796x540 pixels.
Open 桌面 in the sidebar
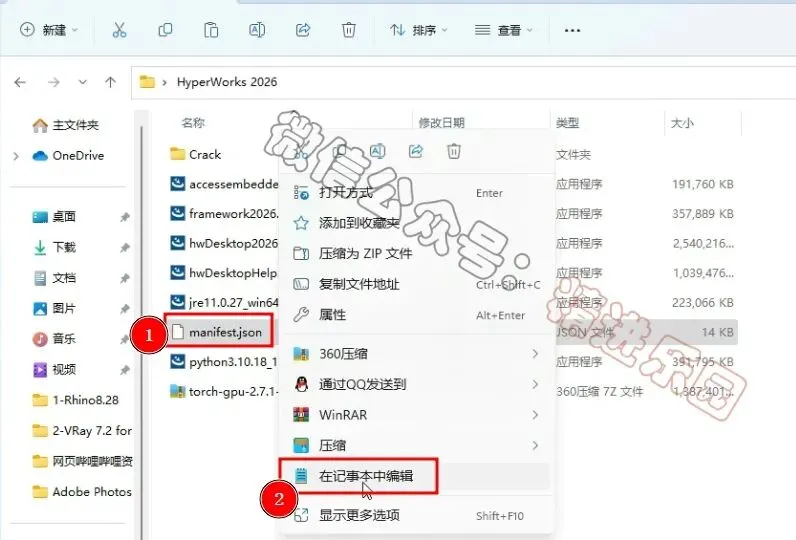pyautogui.click(x=54, y=217)
